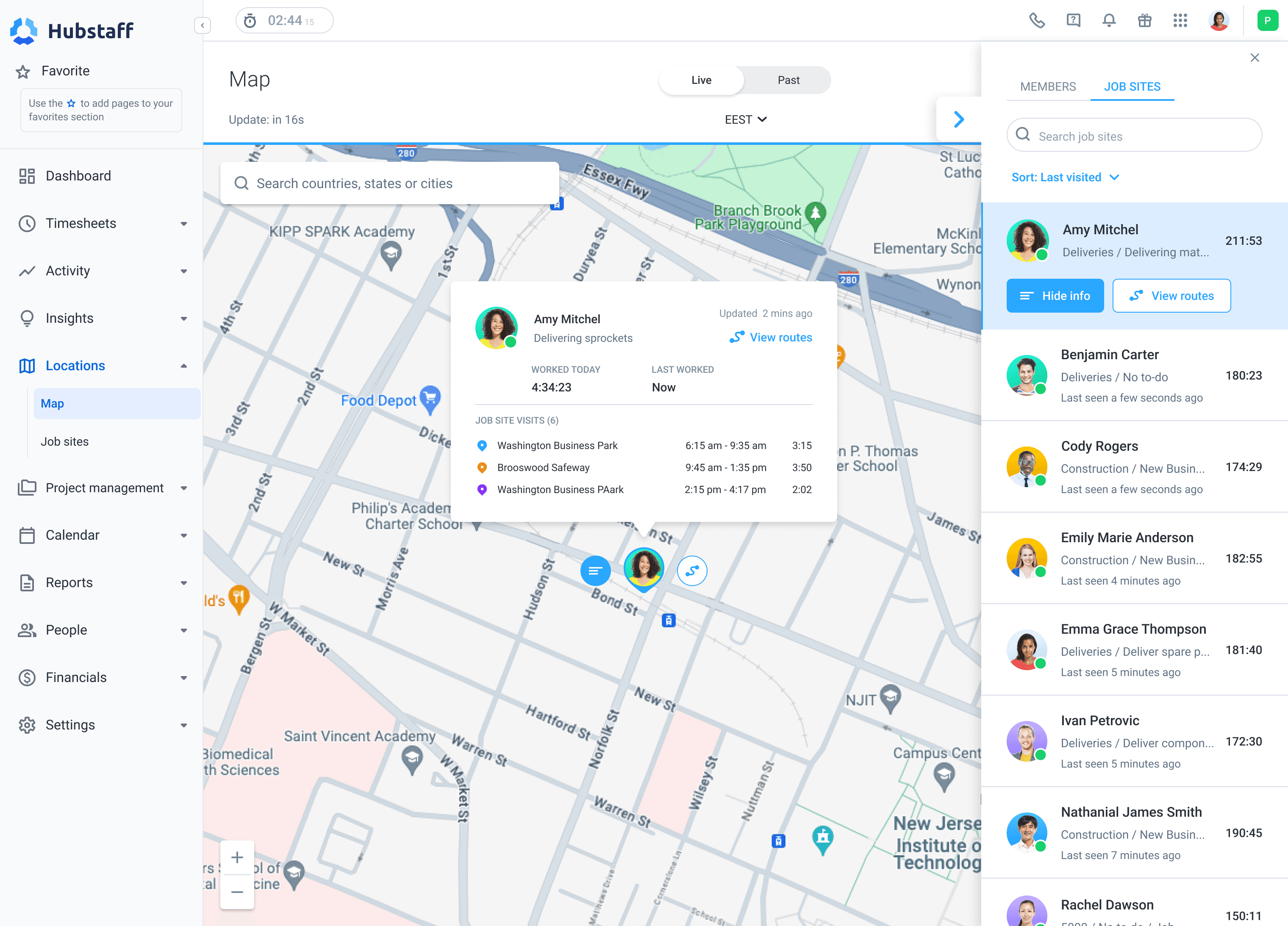Click the Search job sites field
This screenshot has width=1288, height=926.
1134,136
